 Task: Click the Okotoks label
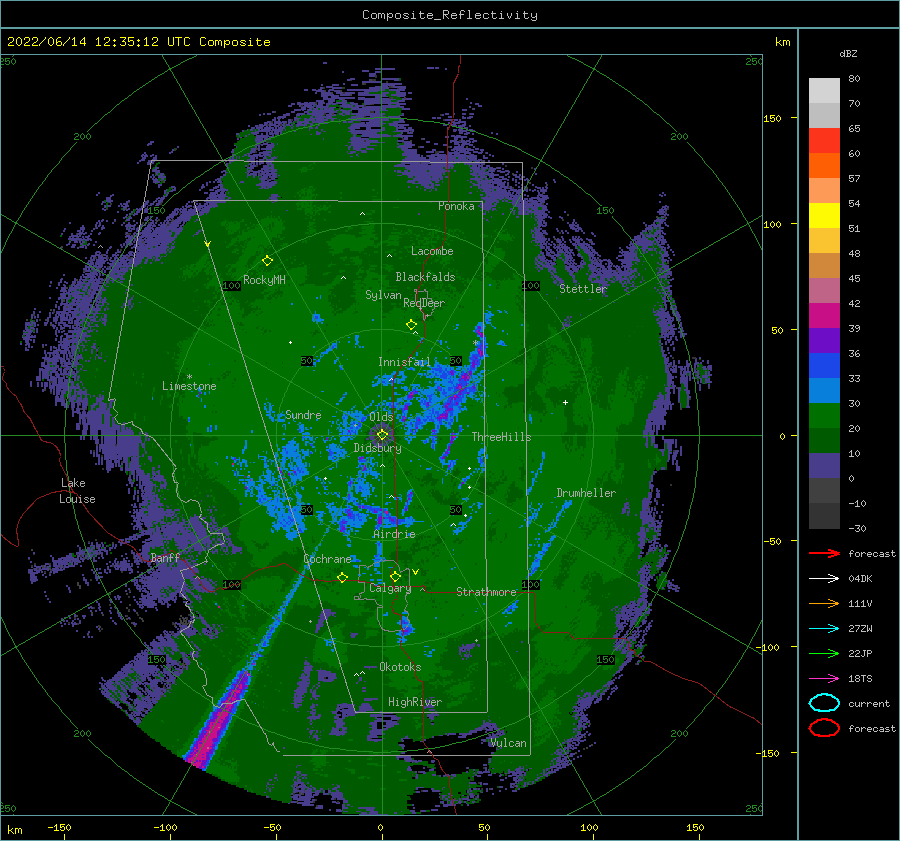(400, 666)
